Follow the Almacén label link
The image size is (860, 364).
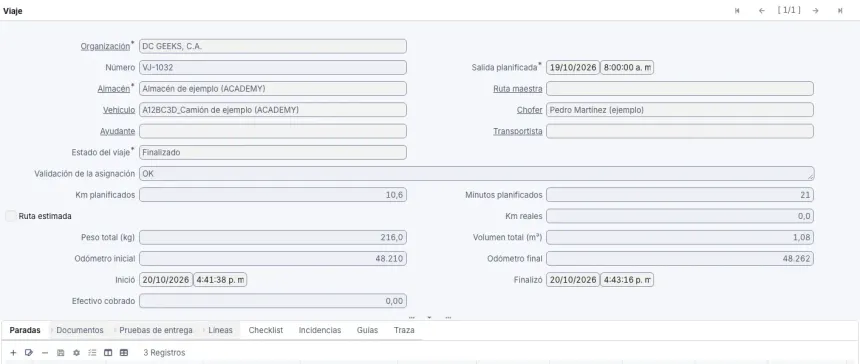(114, 89)
